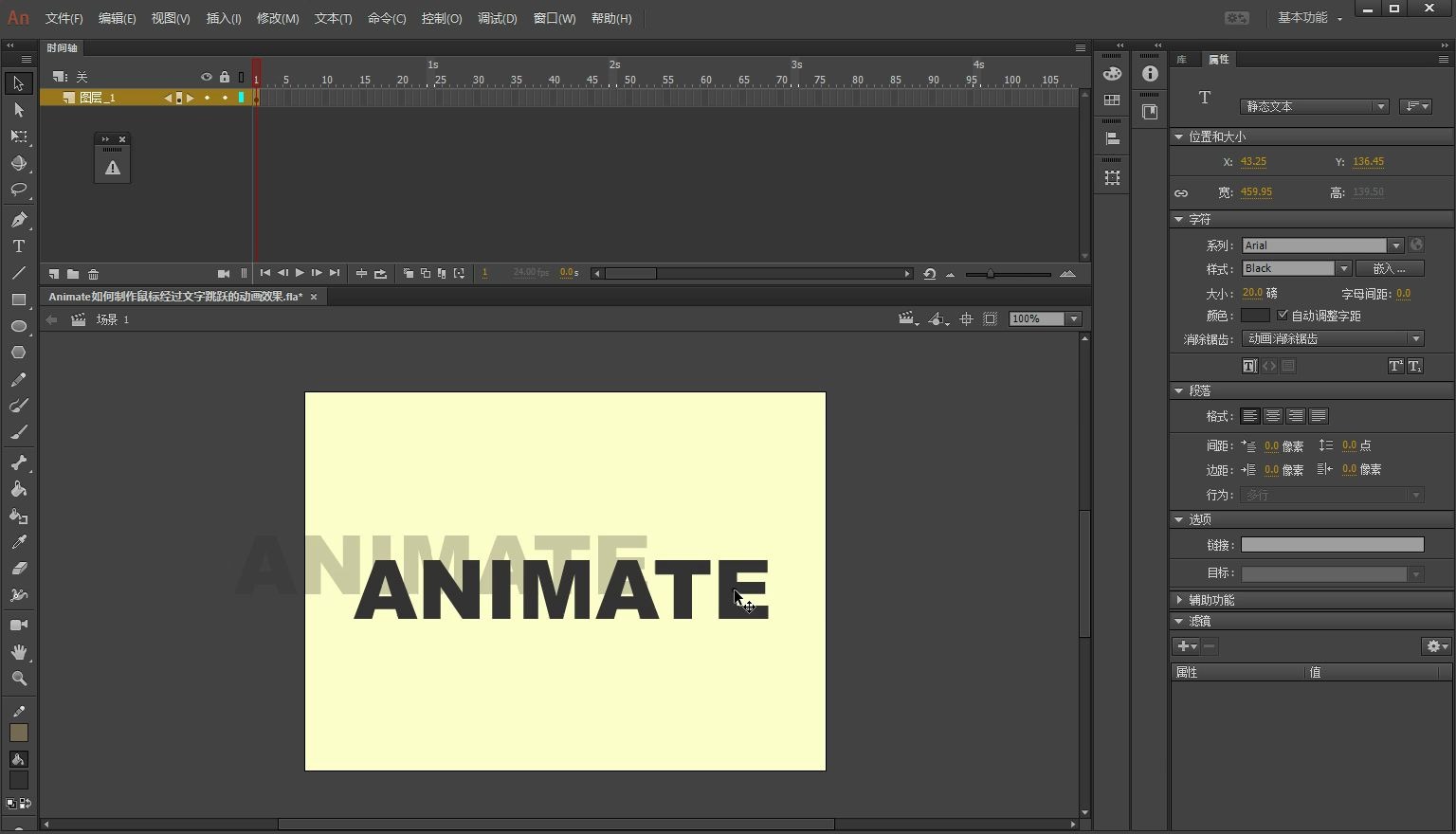Select the Bone tool
The image size is (1456, 834).
point(18,462)
